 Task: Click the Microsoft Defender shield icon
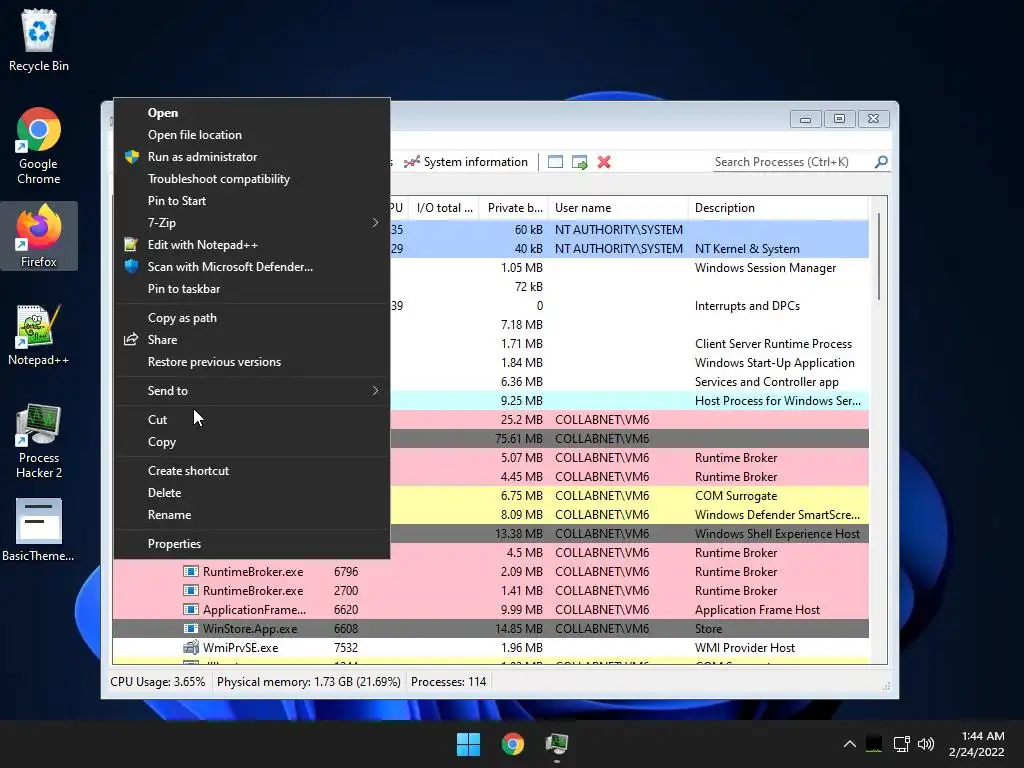click(131, 266)
